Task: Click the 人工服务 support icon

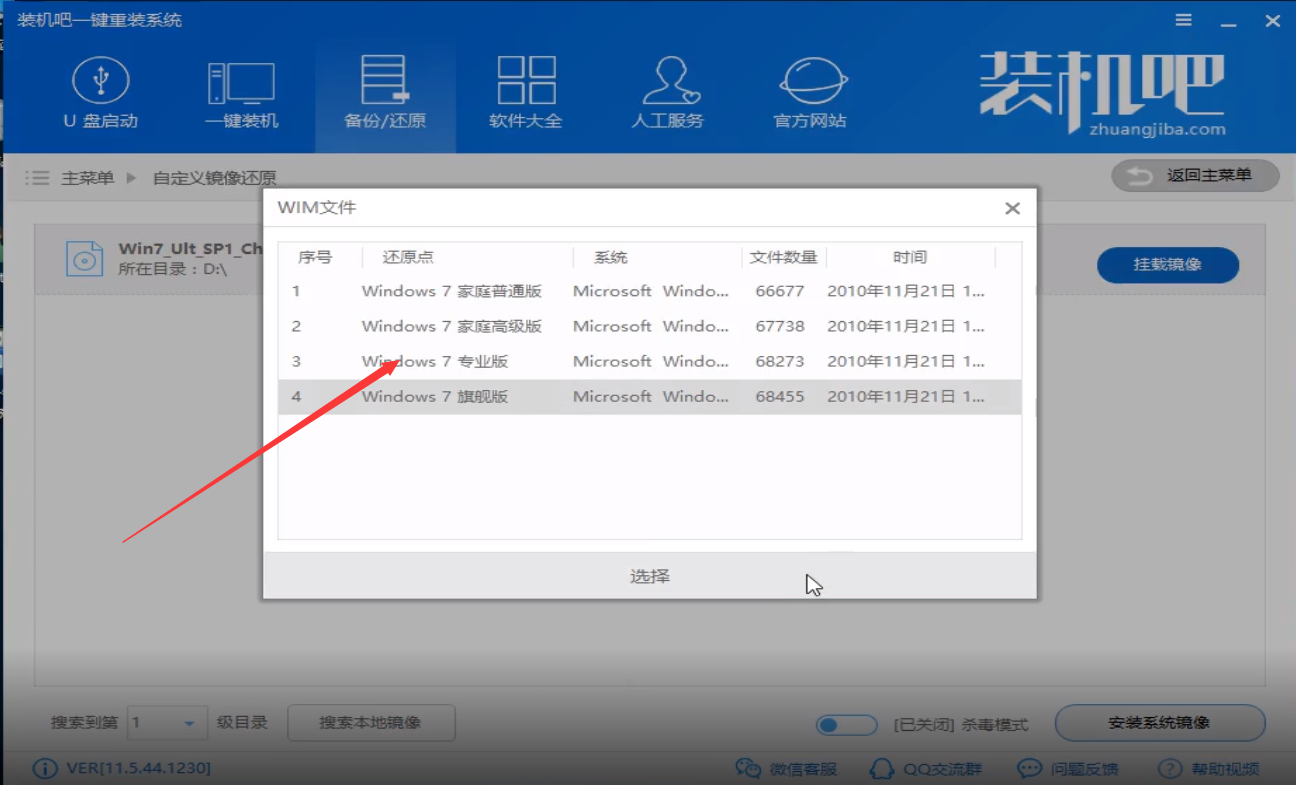Action: (x=667, y=82)
